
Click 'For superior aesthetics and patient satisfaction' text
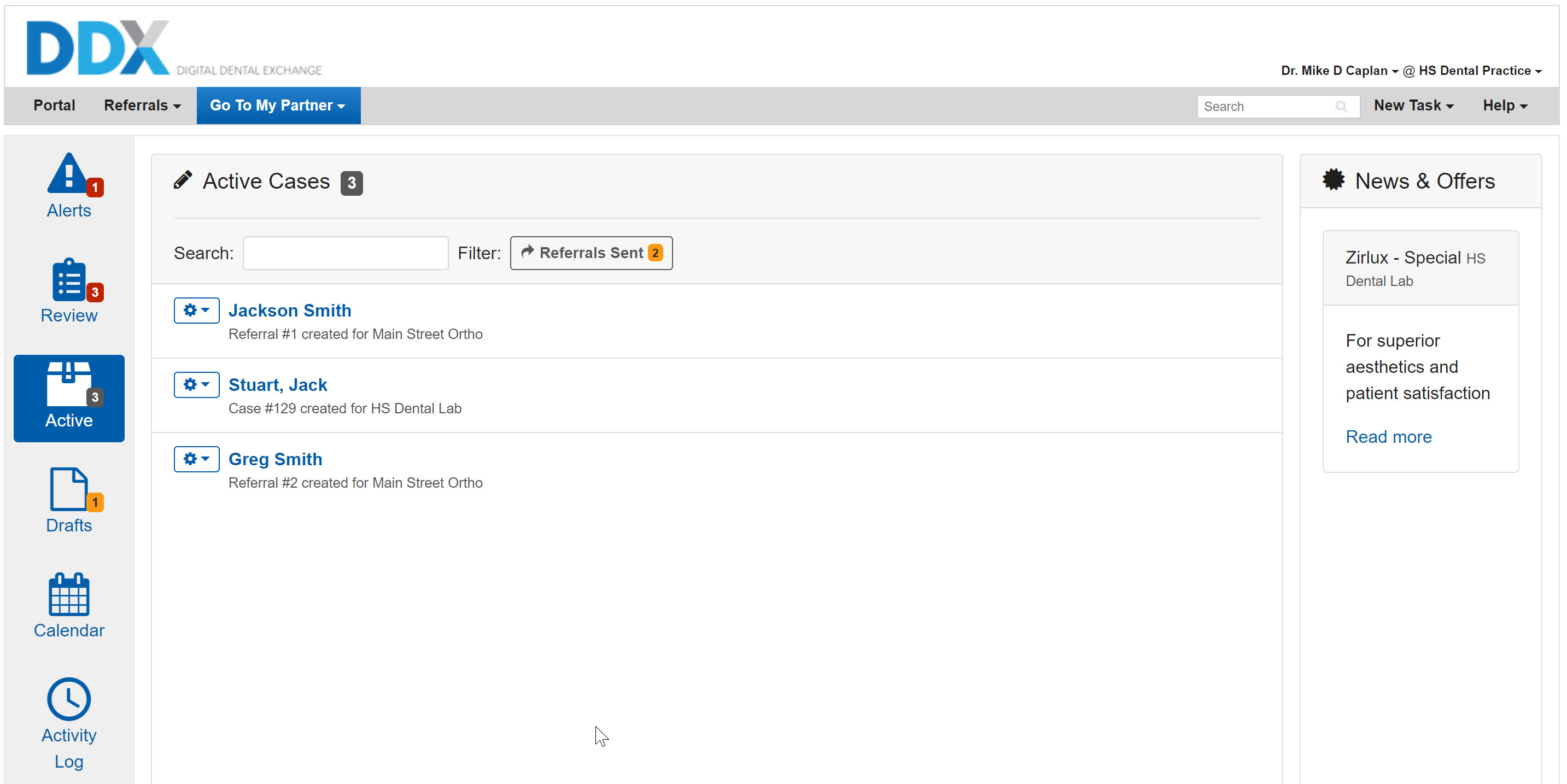click(1417, 367)
